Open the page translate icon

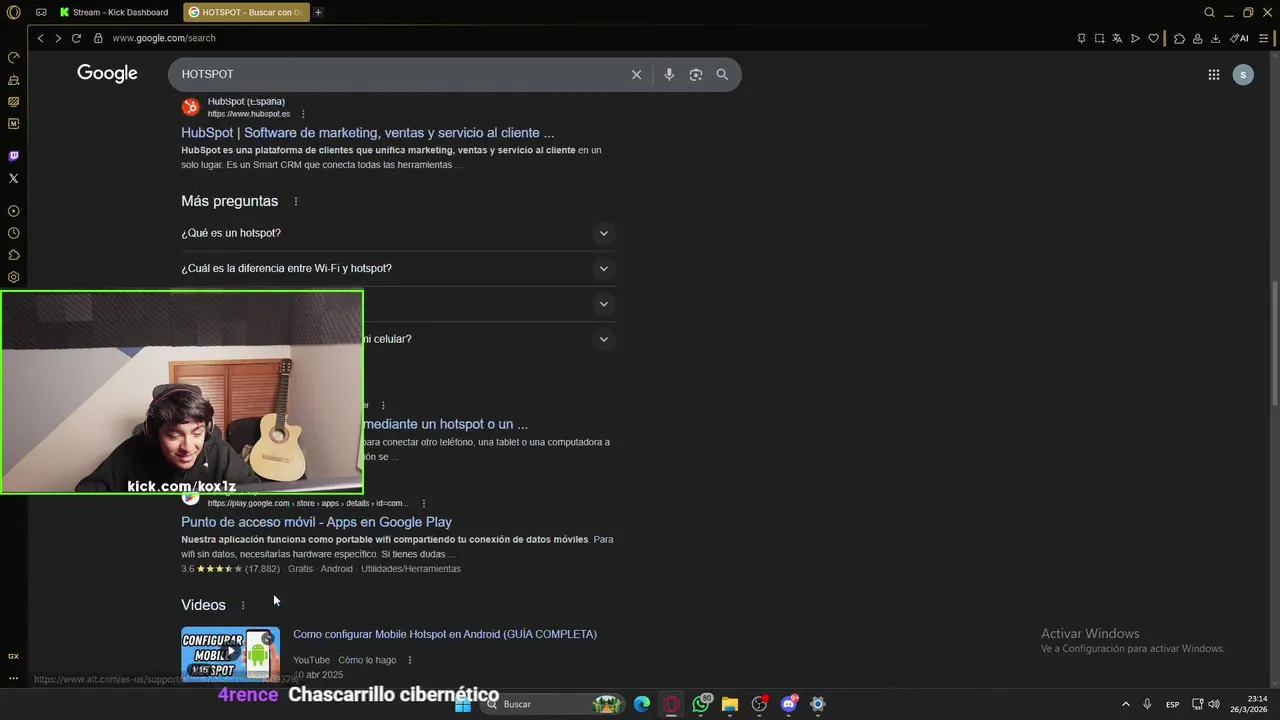(1117, 38)
